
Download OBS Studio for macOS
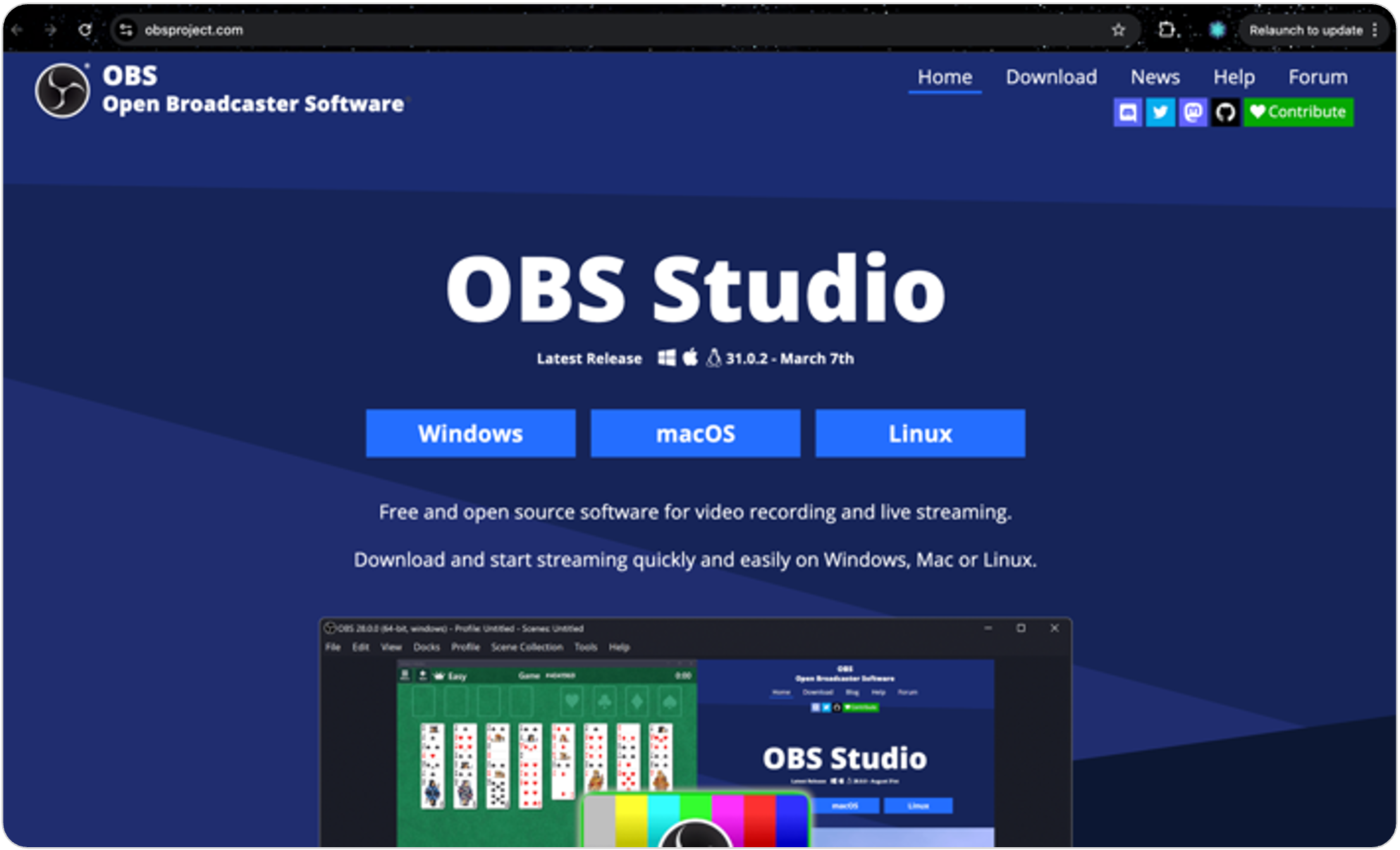click(695, 433)
